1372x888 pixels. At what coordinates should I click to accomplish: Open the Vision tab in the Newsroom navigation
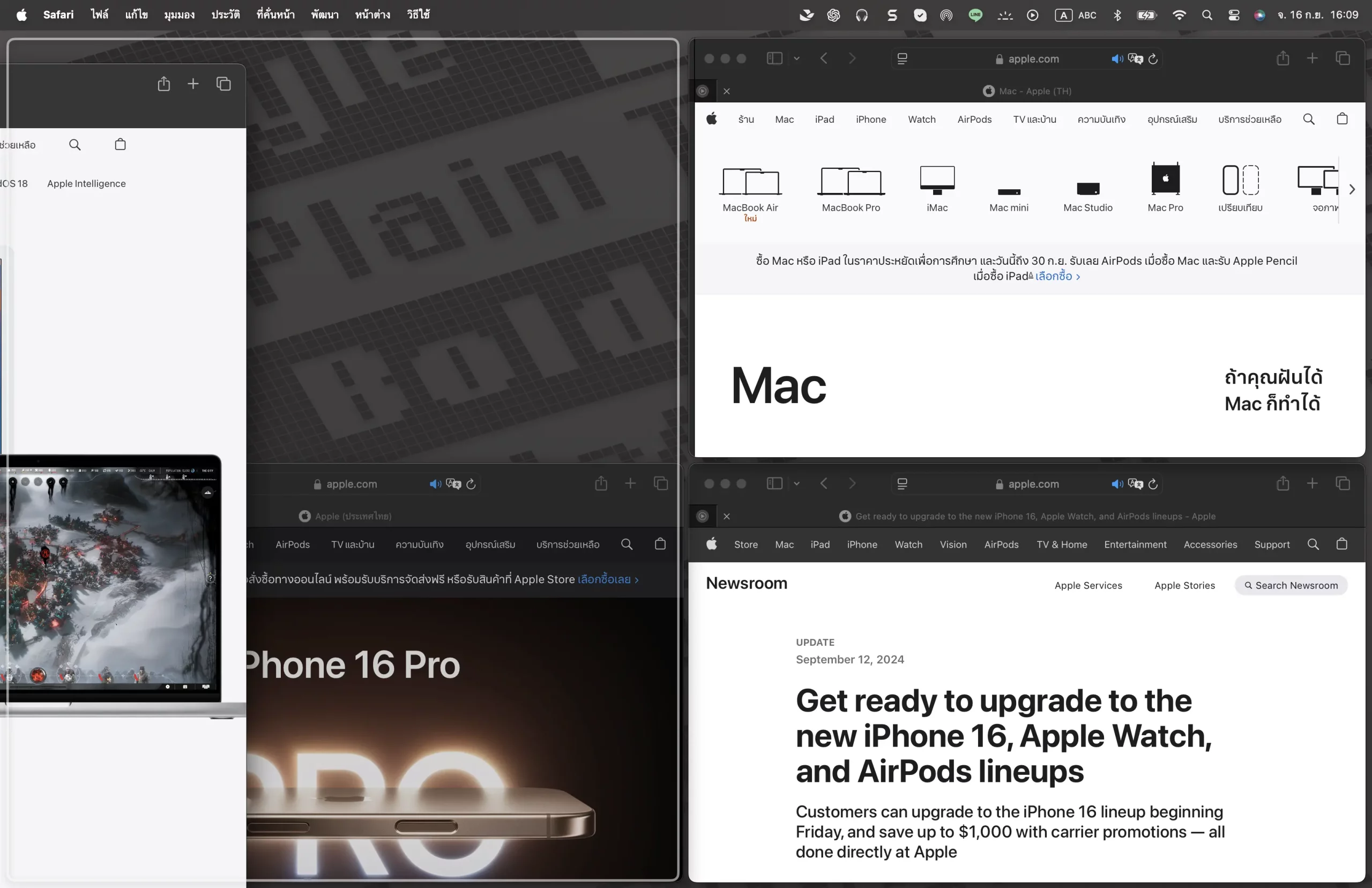tap(953, 544)
